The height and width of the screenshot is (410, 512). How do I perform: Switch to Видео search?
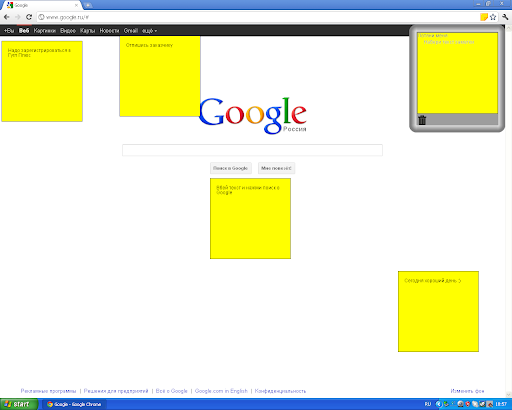click(x=68, y=31)
